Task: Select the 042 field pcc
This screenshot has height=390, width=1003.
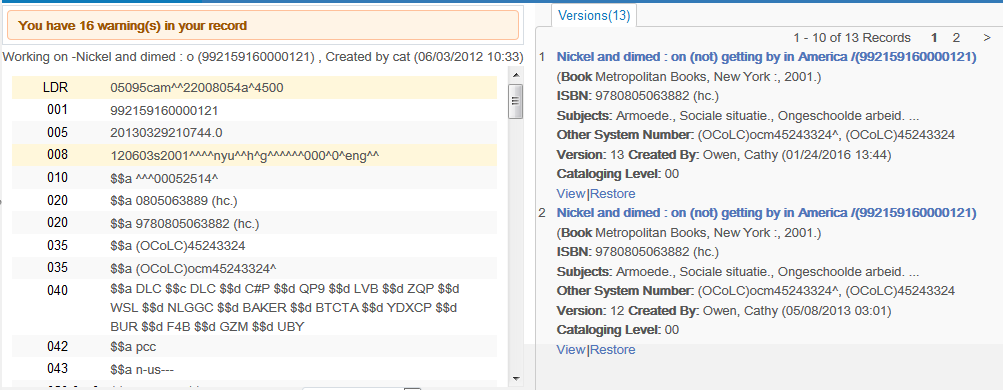Action: tap(133, 347)
